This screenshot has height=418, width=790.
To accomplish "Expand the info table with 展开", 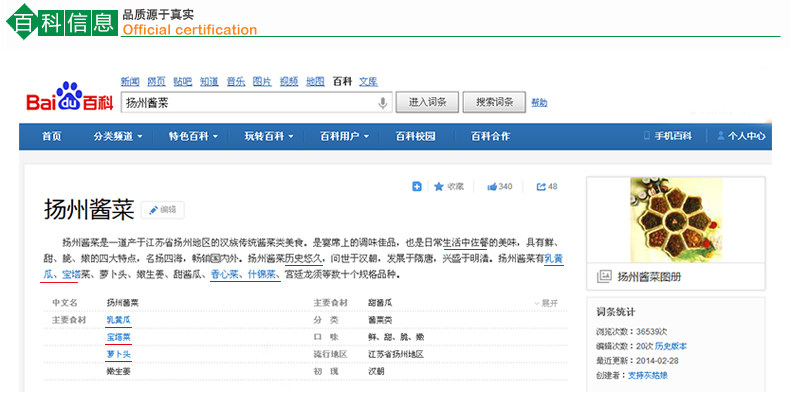I will point(546,303).
